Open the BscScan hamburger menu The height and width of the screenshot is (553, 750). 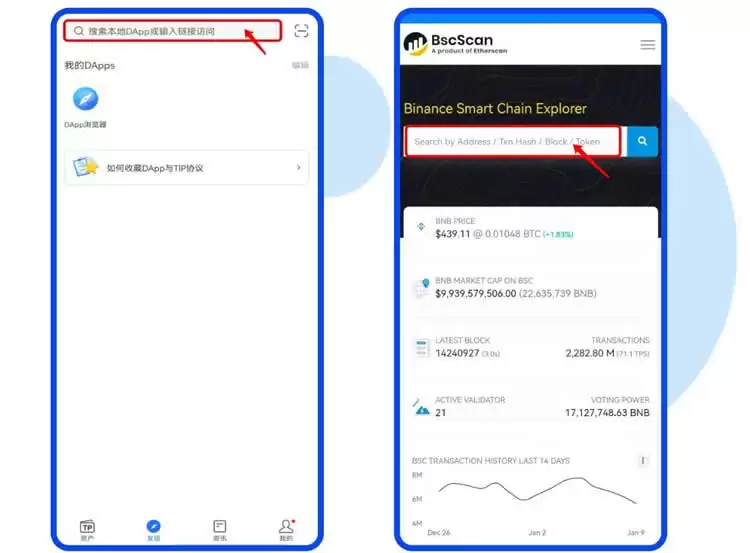(648, 45)
